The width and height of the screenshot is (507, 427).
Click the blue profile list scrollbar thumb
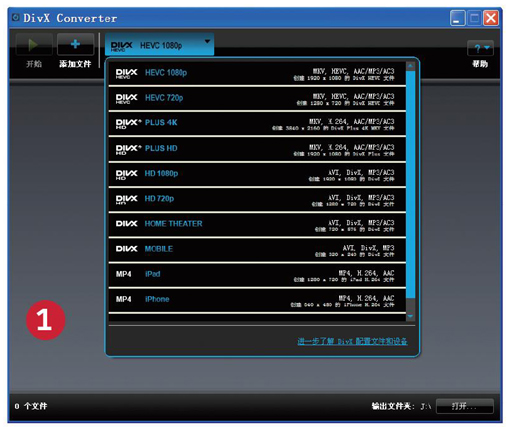pyautogui.click(x=410, y=184)
